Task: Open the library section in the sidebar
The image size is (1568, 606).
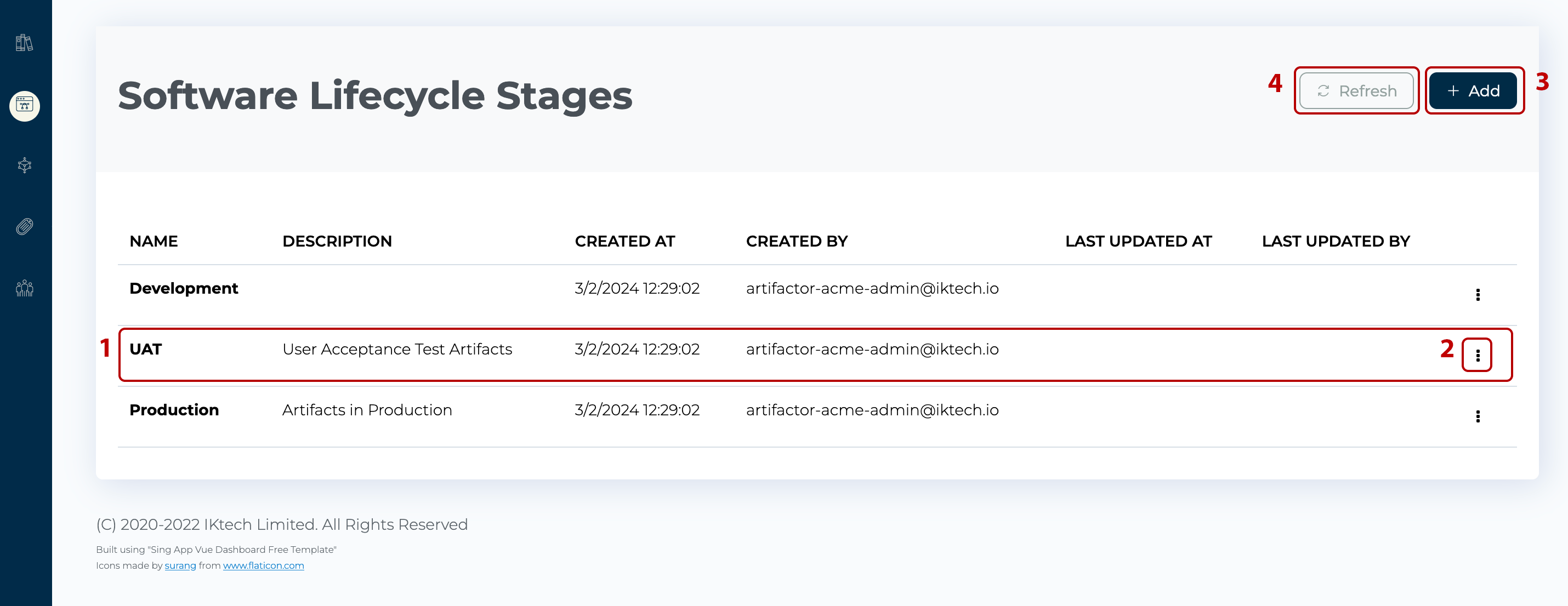Action: tap(24, 43)
